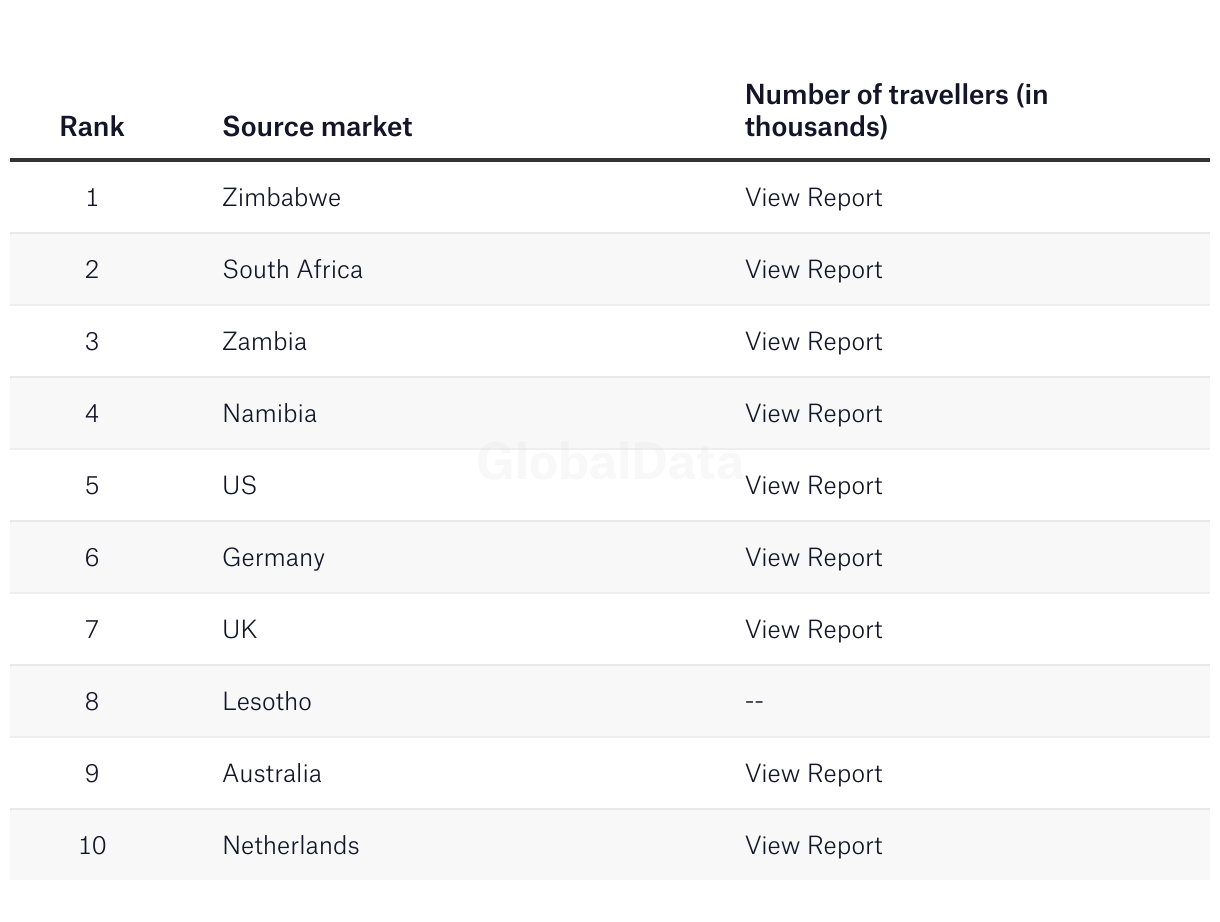Click the Source market column header
This screenshot has height=922, width=1220.
(317, 127)
